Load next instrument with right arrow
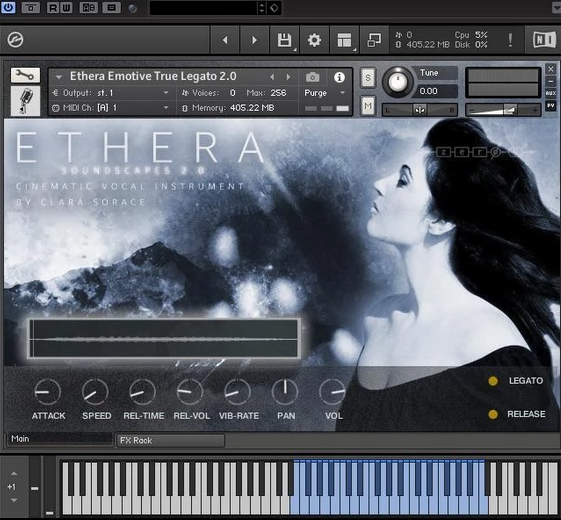 [x=288, y=77]
